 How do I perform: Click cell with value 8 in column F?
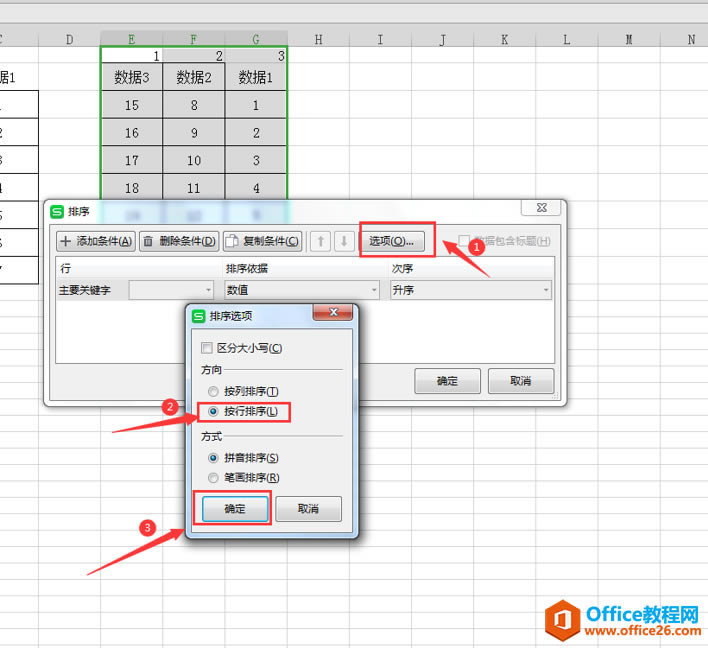click(194, 105)
